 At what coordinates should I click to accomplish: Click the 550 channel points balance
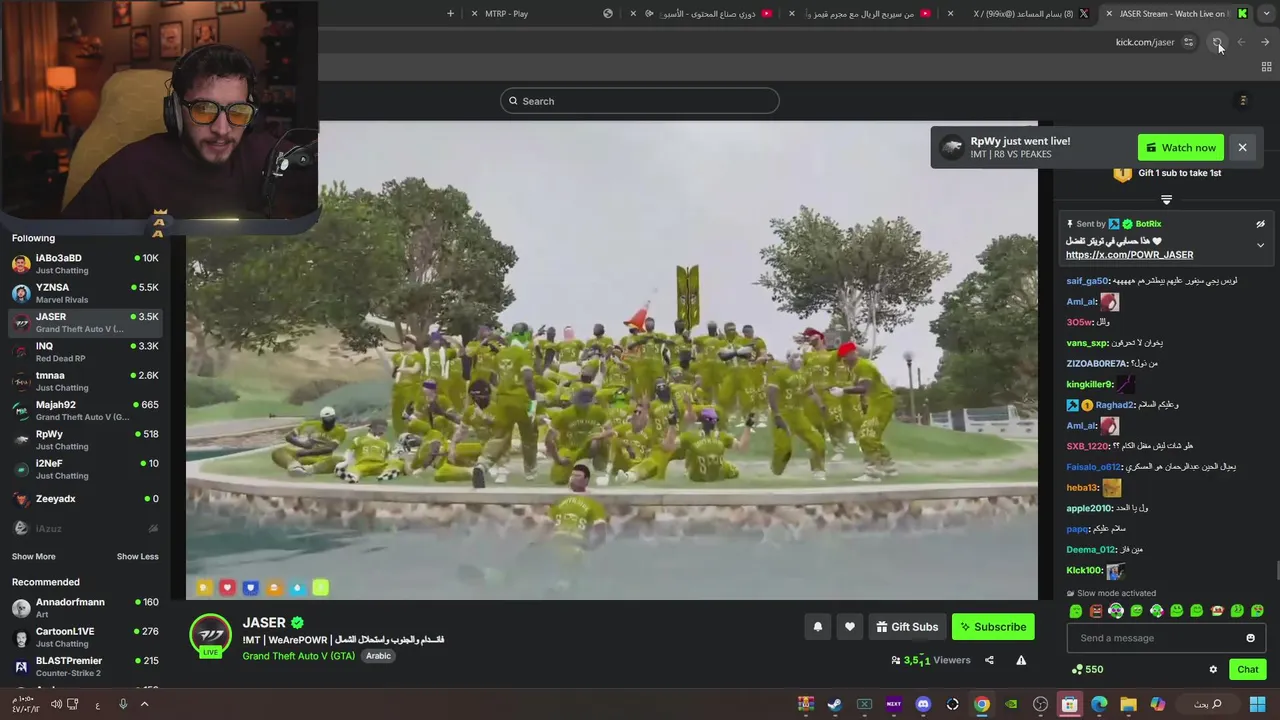1087,670
